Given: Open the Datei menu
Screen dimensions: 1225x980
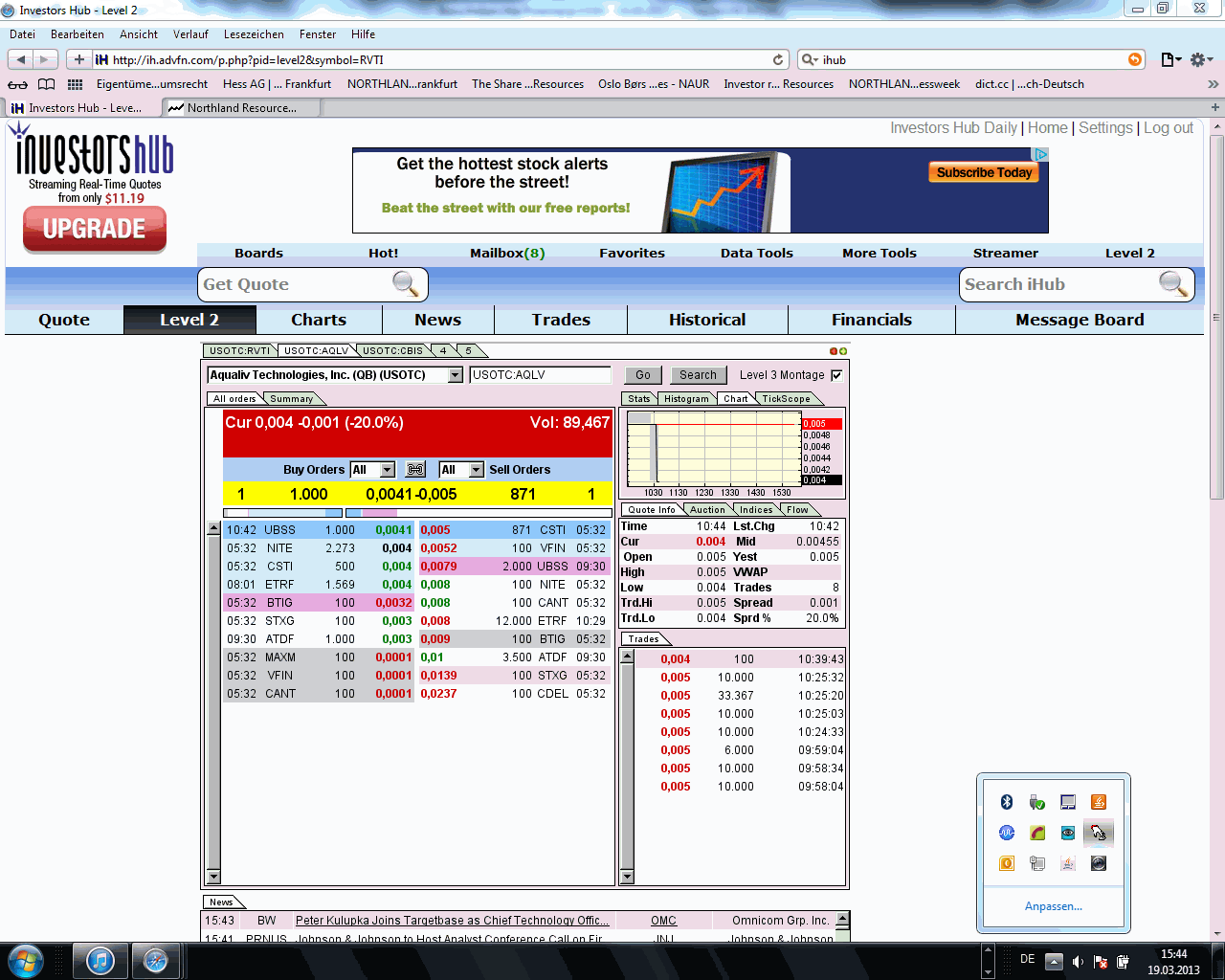Looking at the screenshot, I should [22, 34].
